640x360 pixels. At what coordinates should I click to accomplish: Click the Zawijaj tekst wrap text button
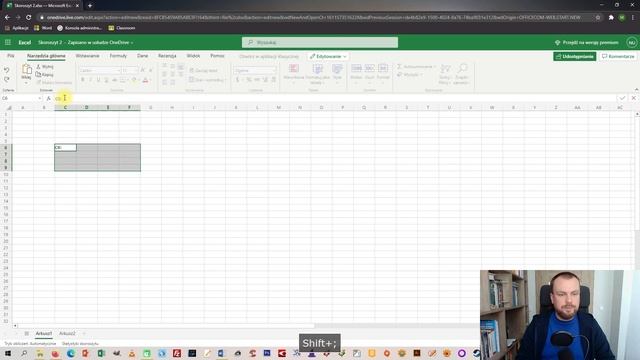[x=204, y=71]
